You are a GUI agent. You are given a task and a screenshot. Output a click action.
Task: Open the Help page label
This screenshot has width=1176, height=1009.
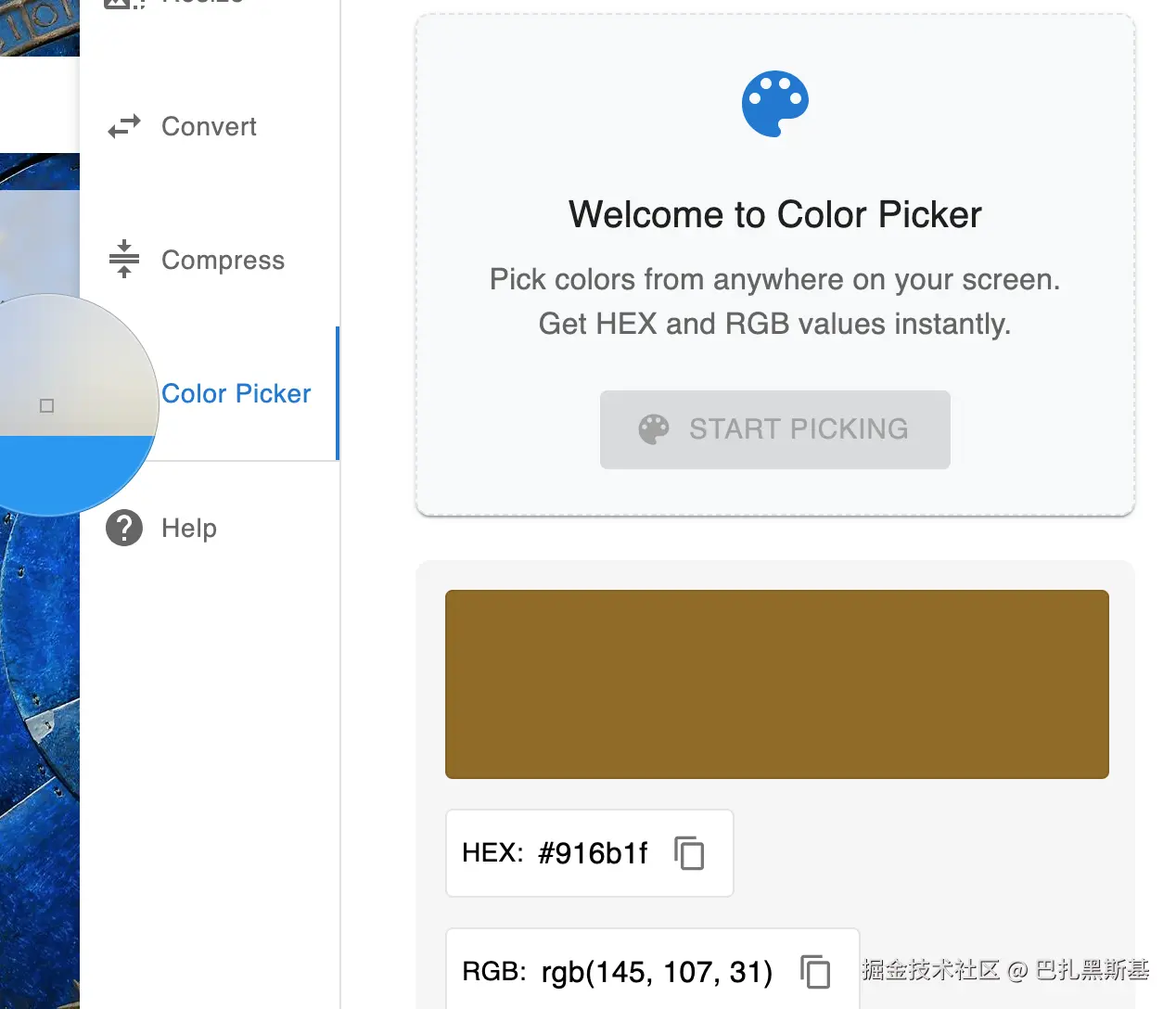189,528
